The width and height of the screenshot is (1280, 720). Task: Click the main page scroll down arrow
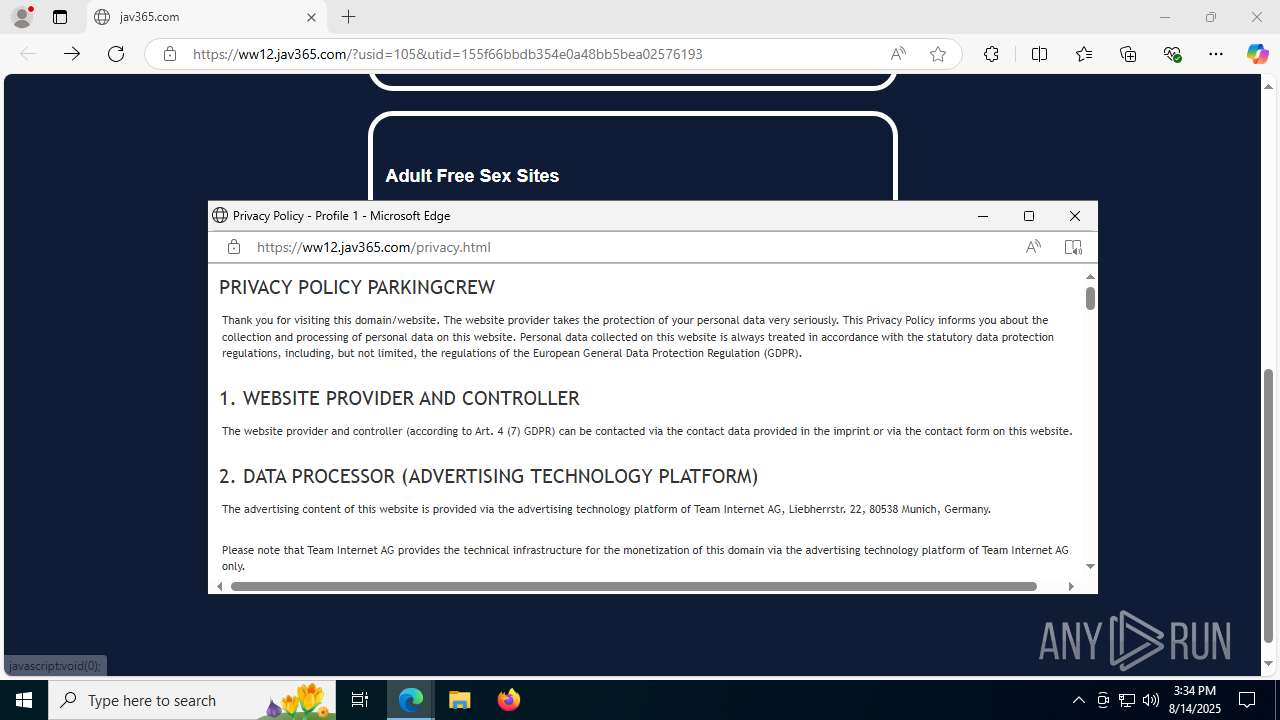tap(1269, 664)
